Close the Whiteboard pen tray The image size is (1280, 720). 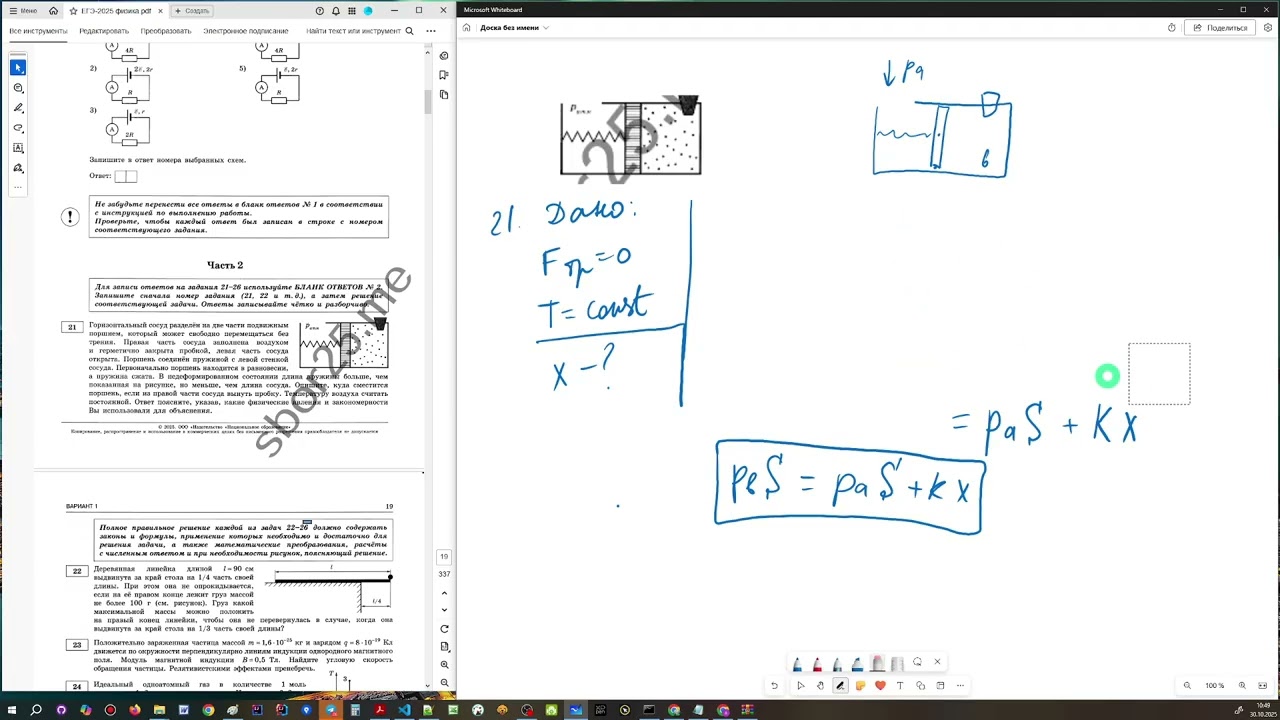(937, 662)
